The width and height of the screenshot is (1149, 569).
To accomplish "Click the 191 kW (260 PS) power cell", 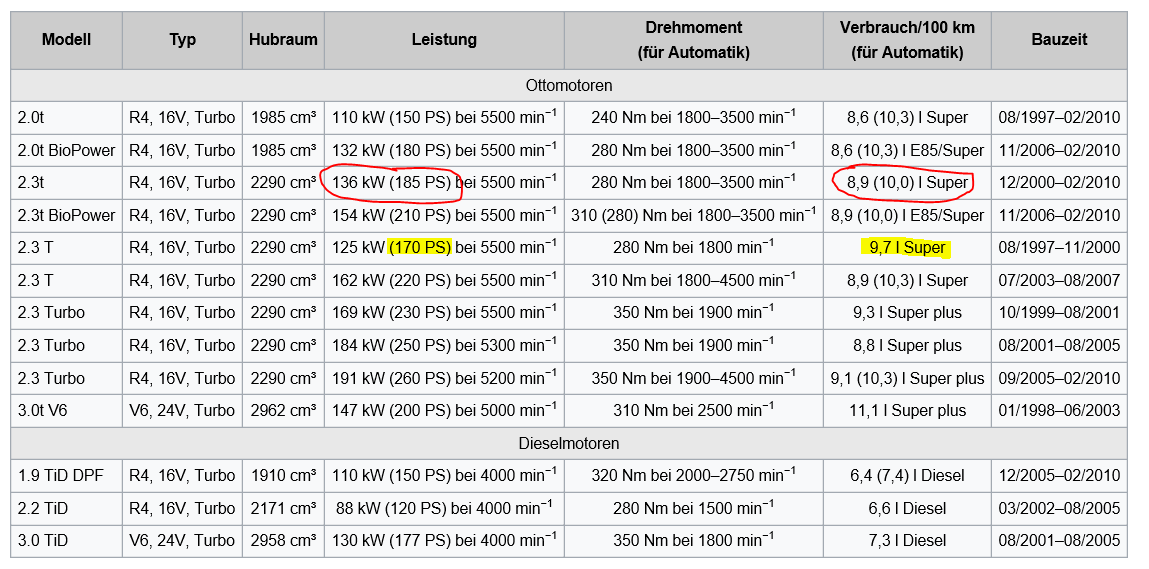I will [x=444, y=378].
